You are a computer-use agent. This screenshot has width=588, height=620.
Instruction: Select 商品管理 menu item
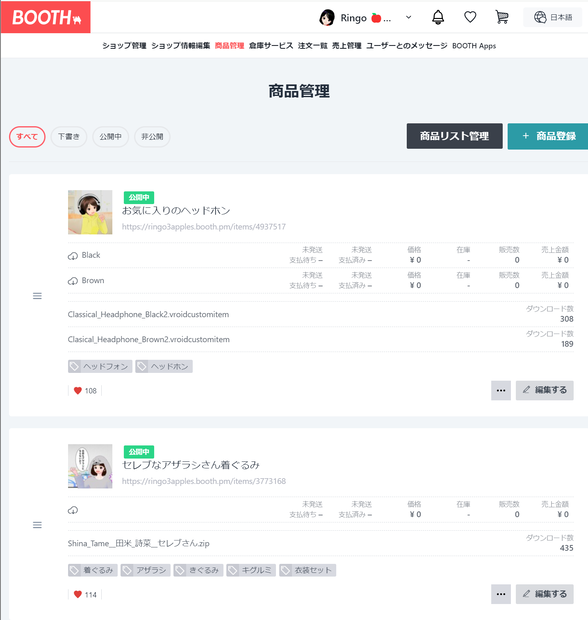coord(229,46)
